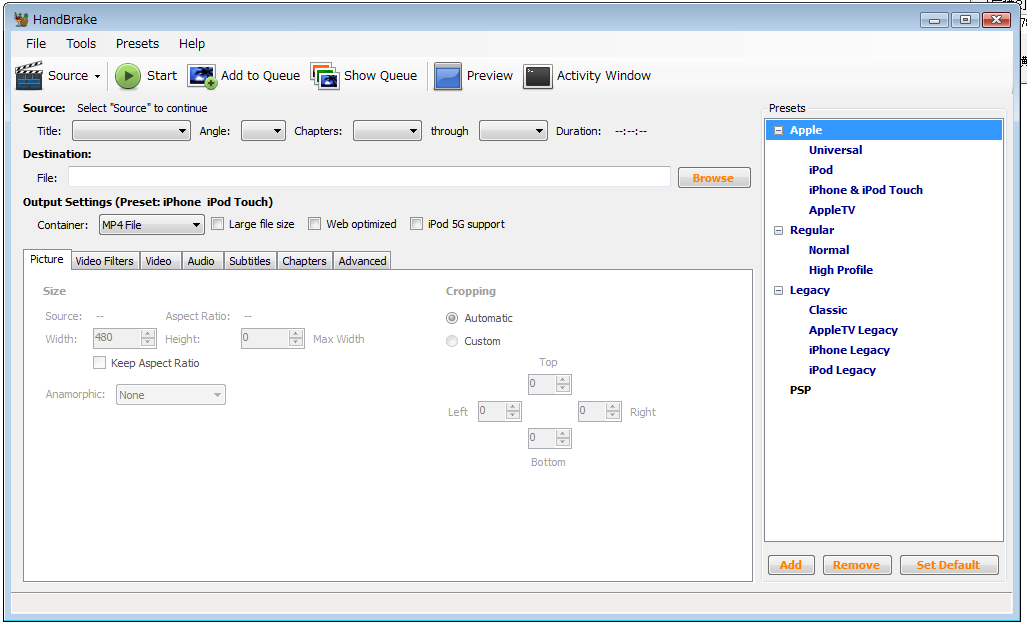Collapse the Apple presets group

779,130
